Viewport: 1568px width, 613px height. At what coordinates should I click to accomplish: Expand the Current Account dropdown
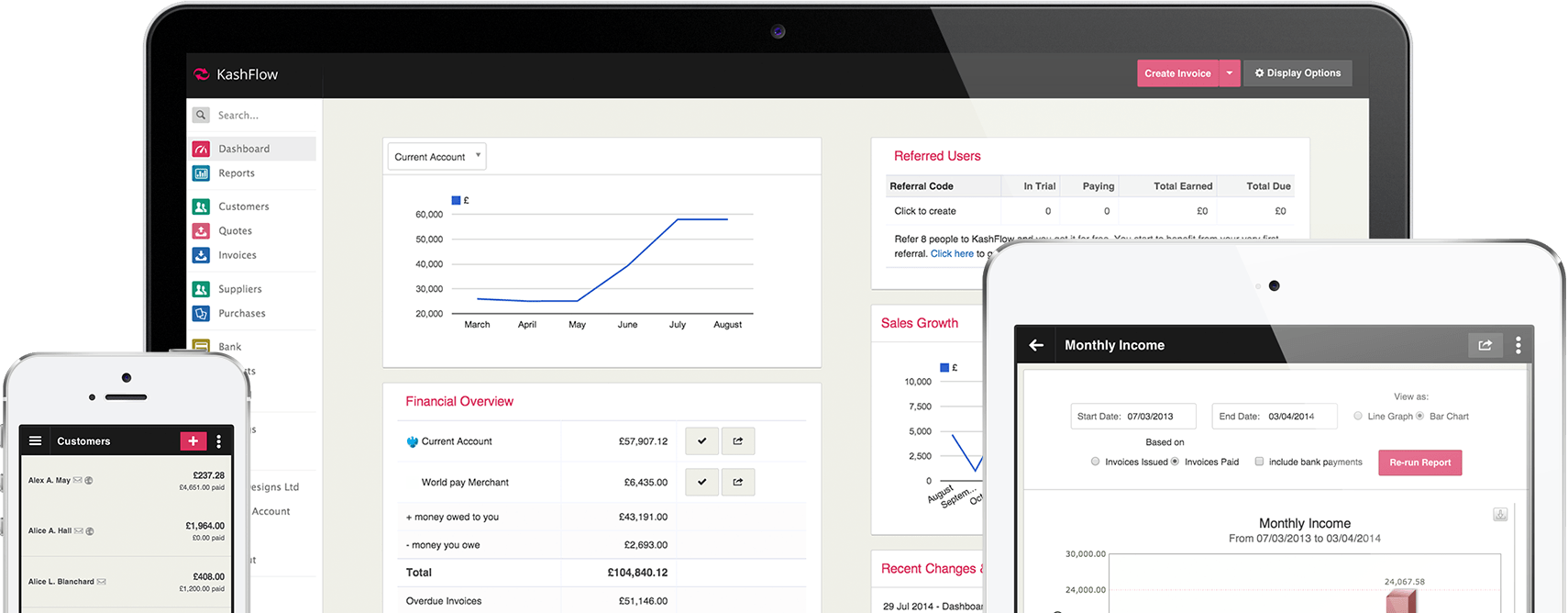(x=436, y=157)
